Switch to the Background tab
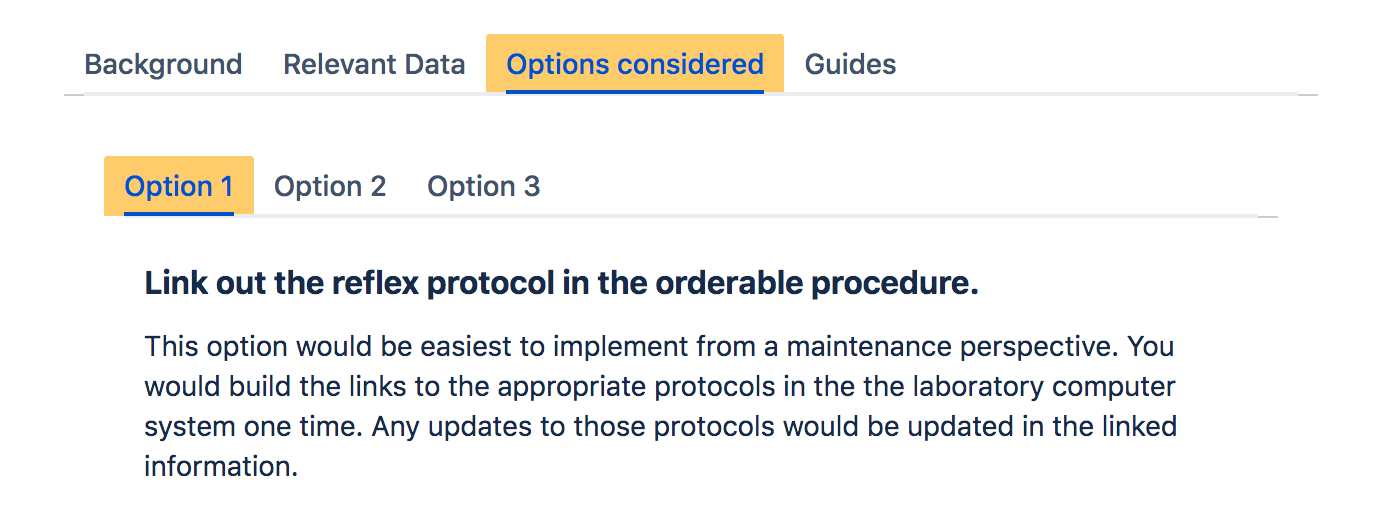 click(163, 65)
